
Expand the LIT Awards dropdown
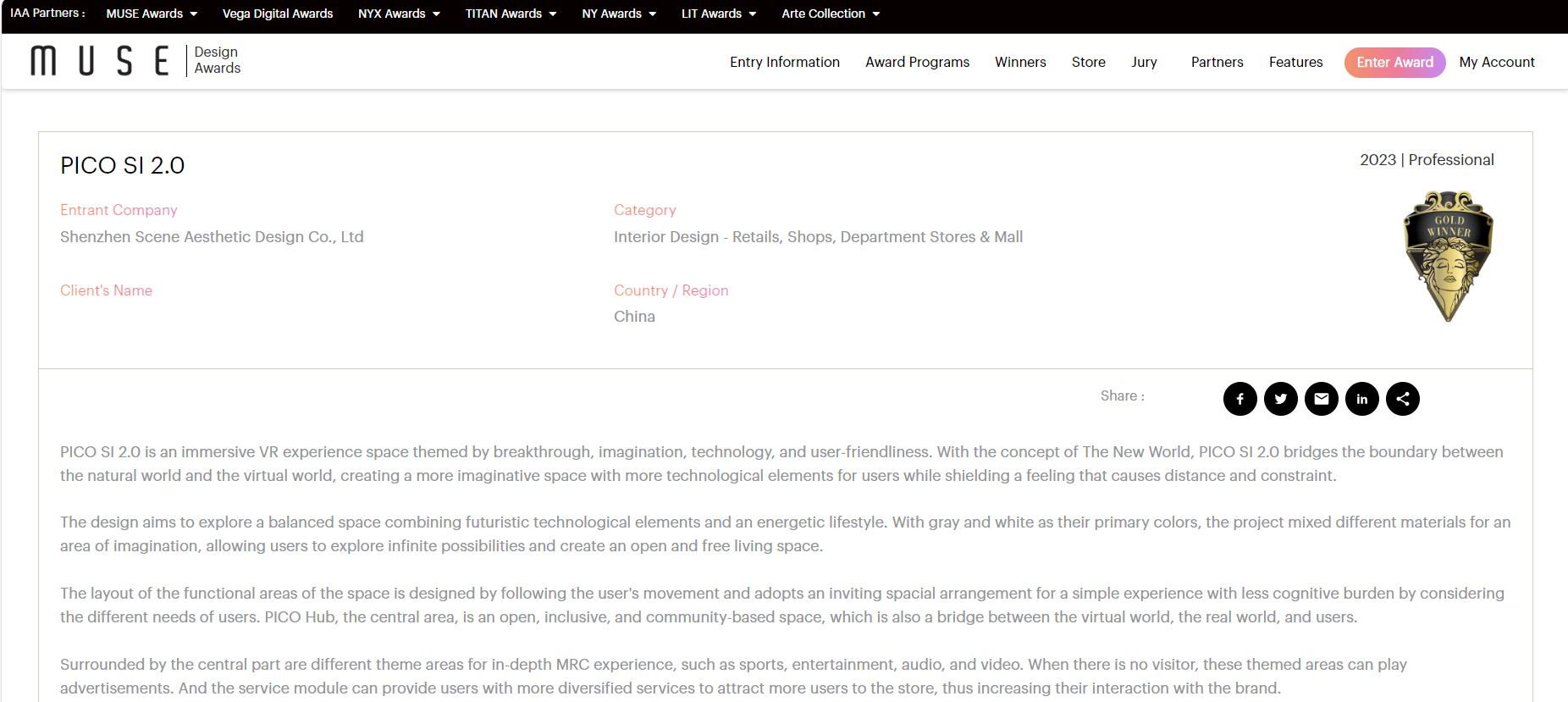coord(719,14)
